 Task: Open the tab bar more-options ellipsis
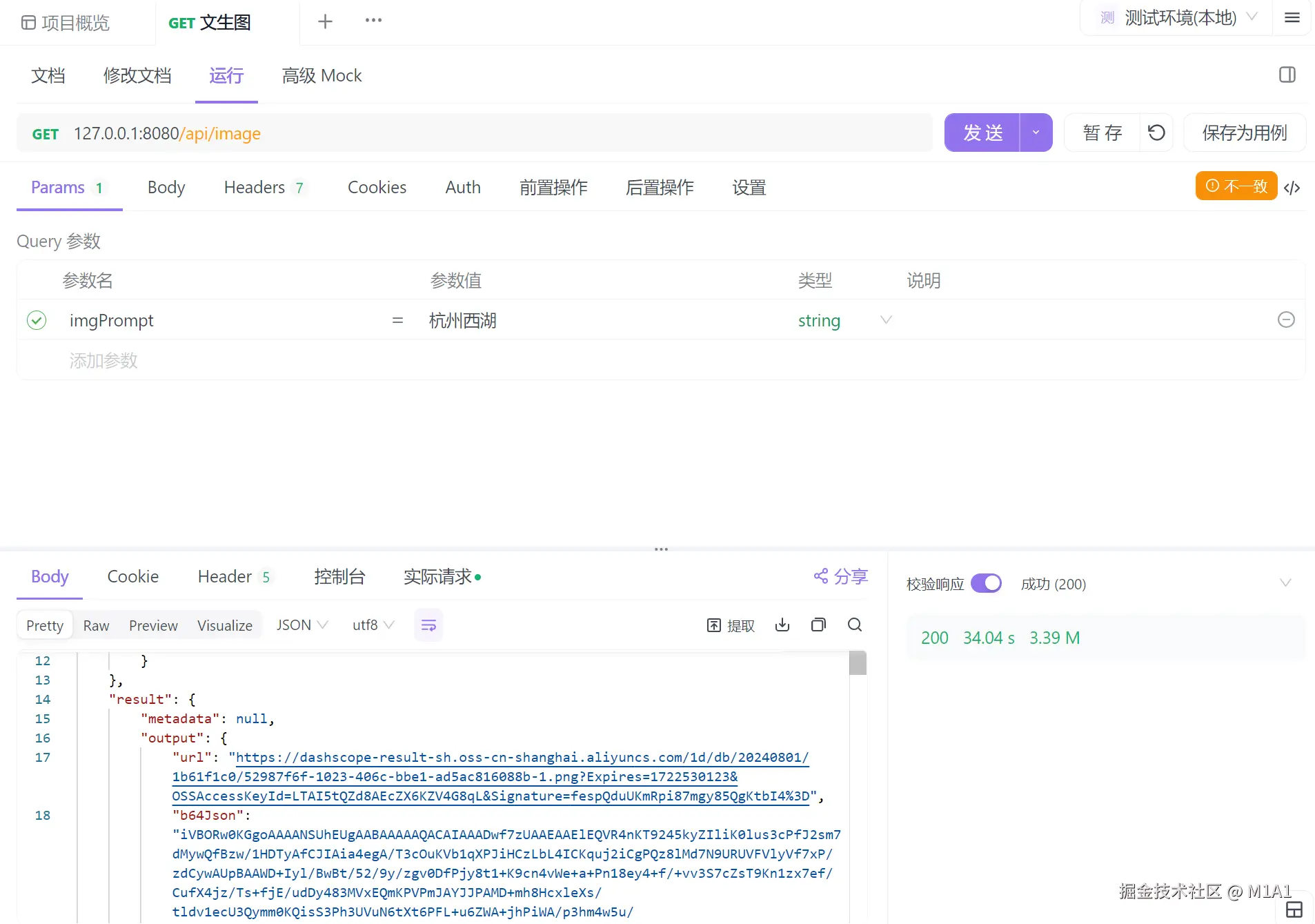(x=373, y=21)
